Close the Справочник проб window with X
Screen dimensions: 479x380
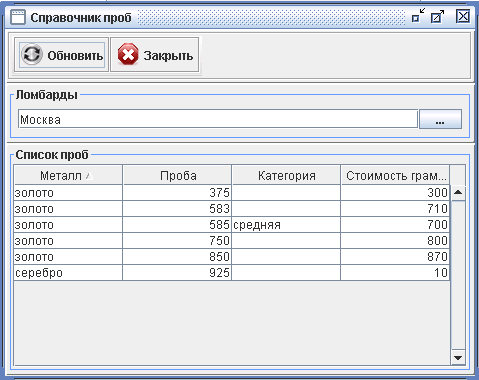coord(463,16)
